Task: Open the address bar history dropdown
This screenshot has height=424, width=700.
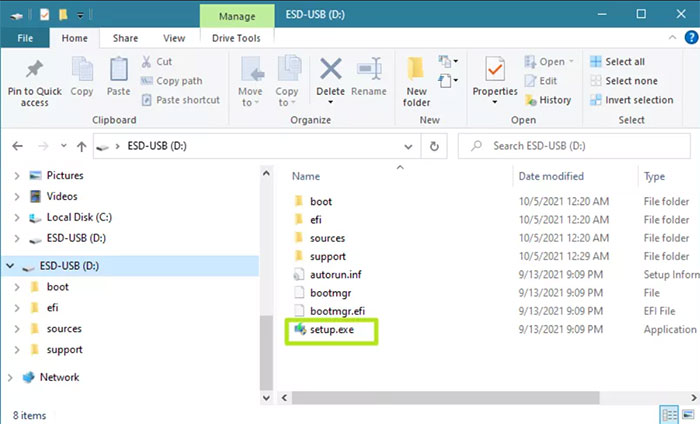Action: point(410,146)
